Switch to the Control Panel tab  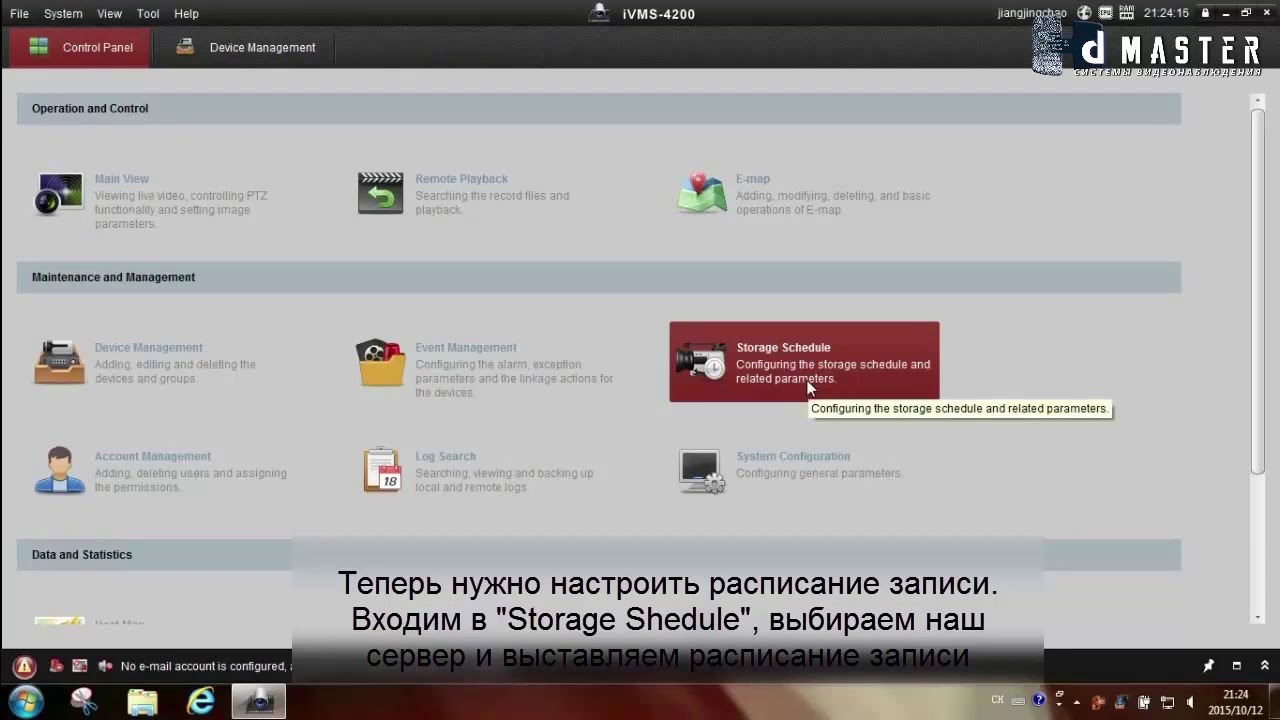coord(79,48)
